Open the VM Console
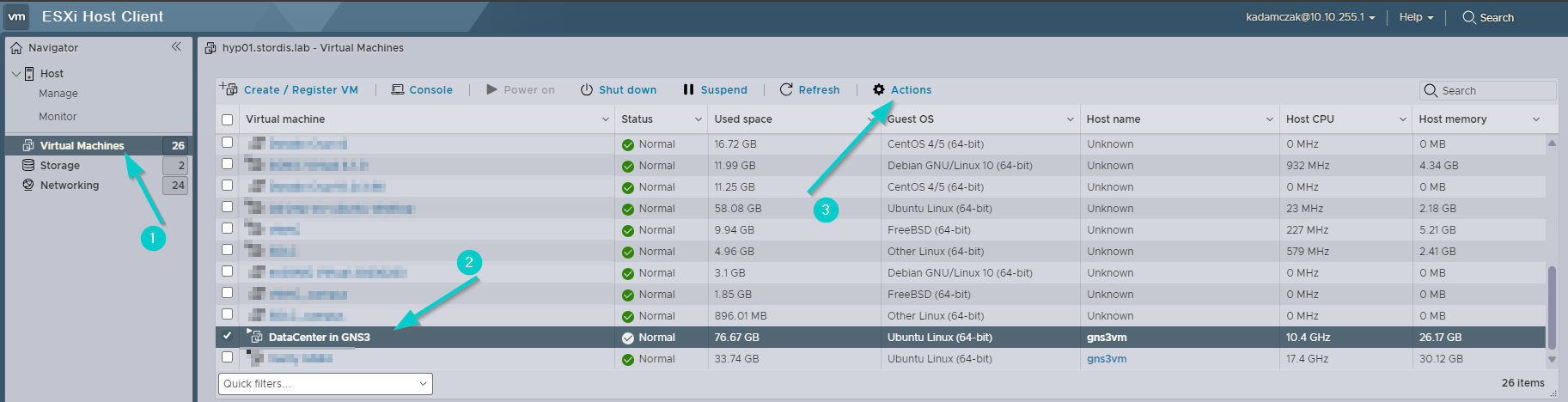This screenshot has width=1568, height=402. click(422, 89)
